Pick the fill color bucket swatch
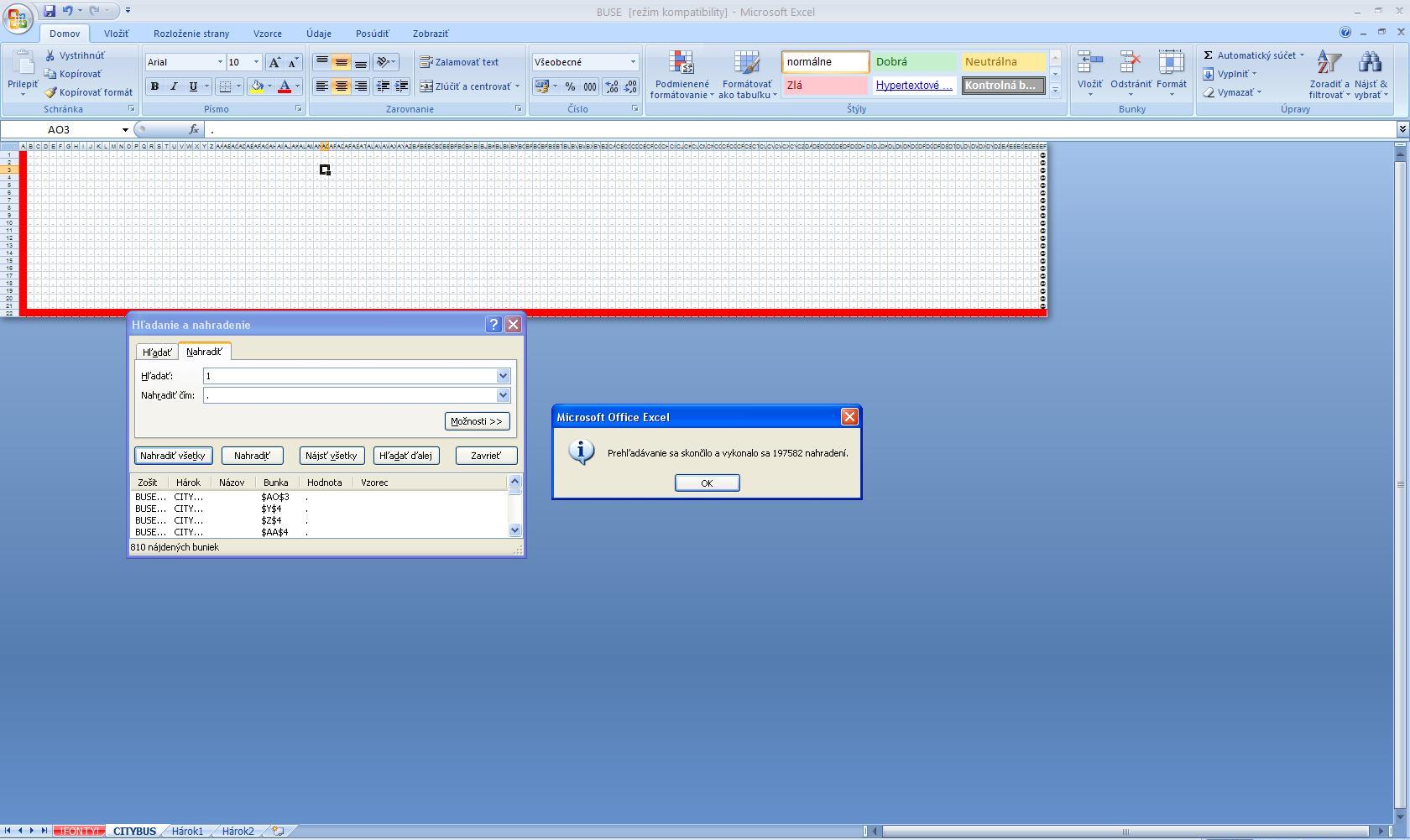 [257, 86]
